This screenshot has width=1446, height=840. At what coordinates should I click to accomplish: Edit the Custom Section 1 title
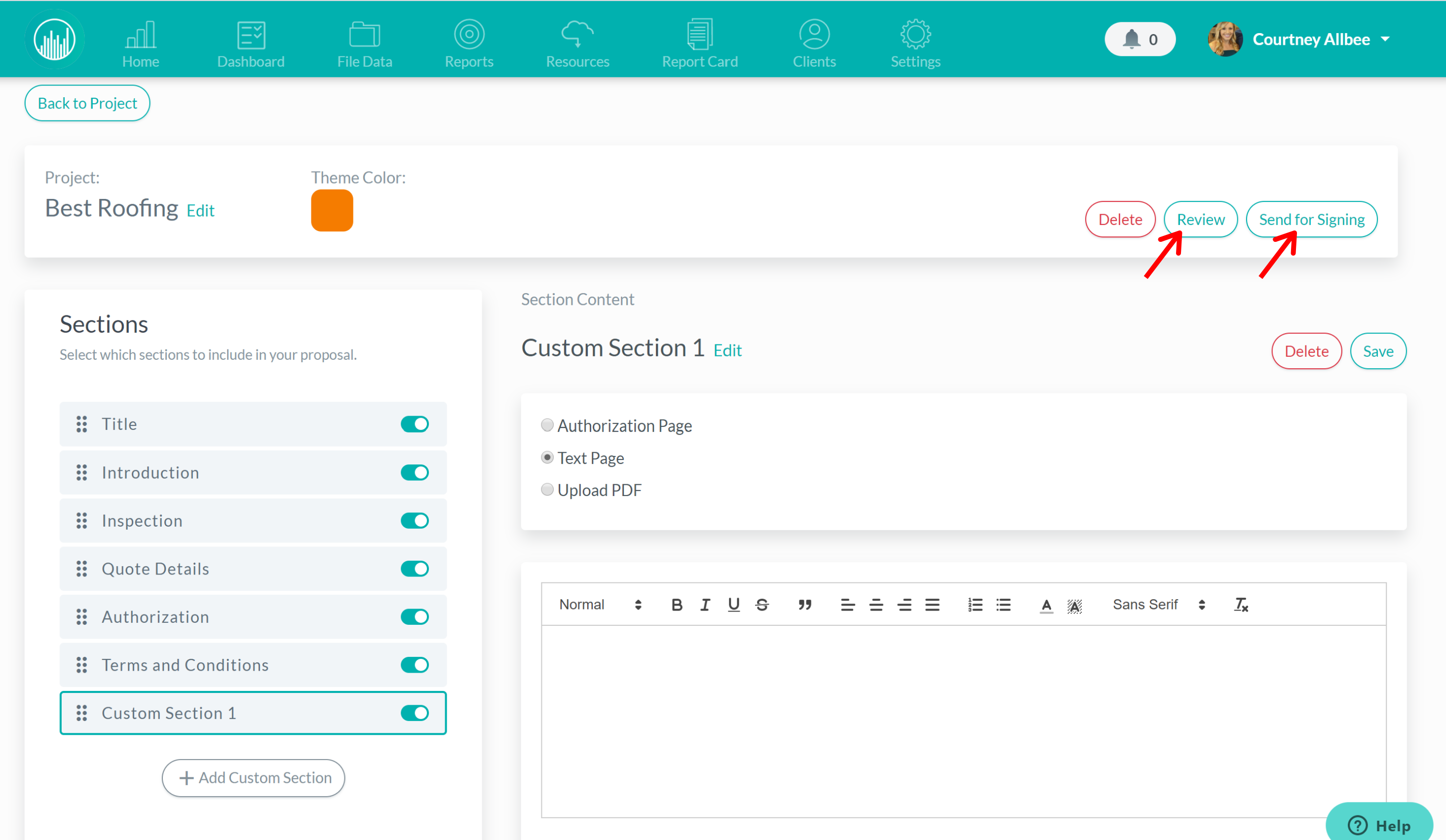(x=727, y=350)
